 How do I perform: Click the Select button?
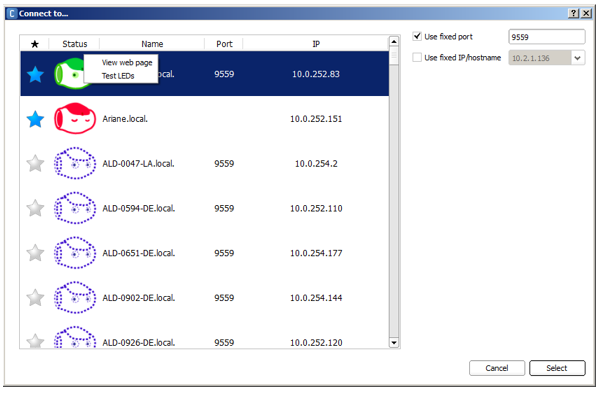tap(557, 368)
